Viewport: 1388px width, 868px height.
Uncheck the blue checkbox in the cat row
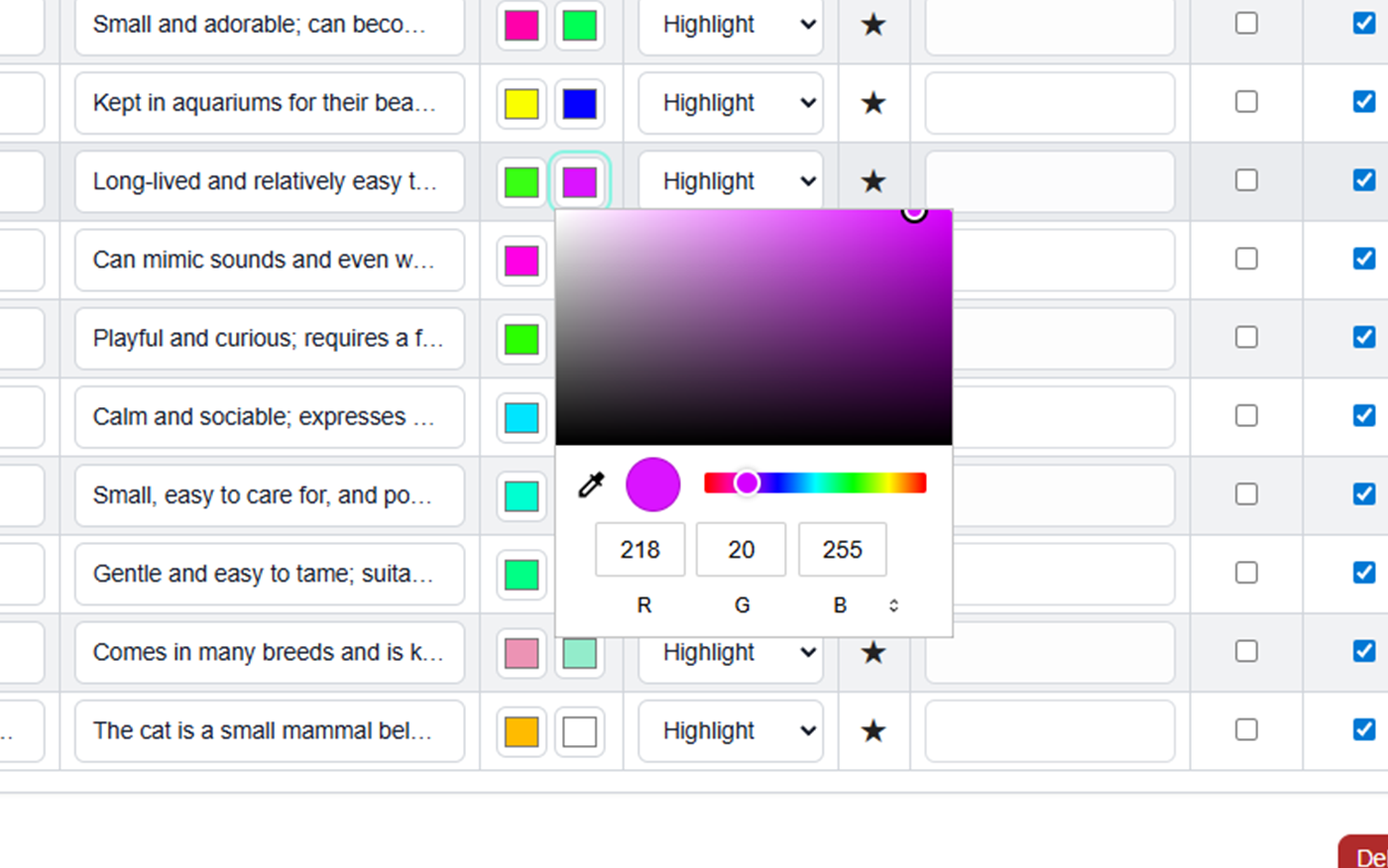point(1365,729)
